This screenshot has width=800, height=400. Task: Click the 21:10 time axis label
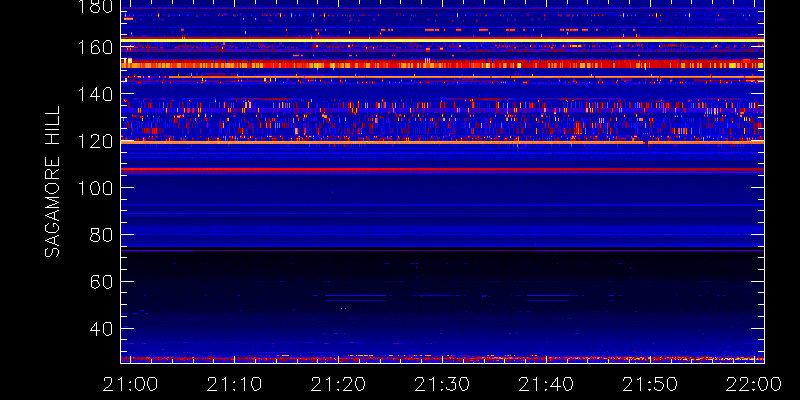click(234, 384)
